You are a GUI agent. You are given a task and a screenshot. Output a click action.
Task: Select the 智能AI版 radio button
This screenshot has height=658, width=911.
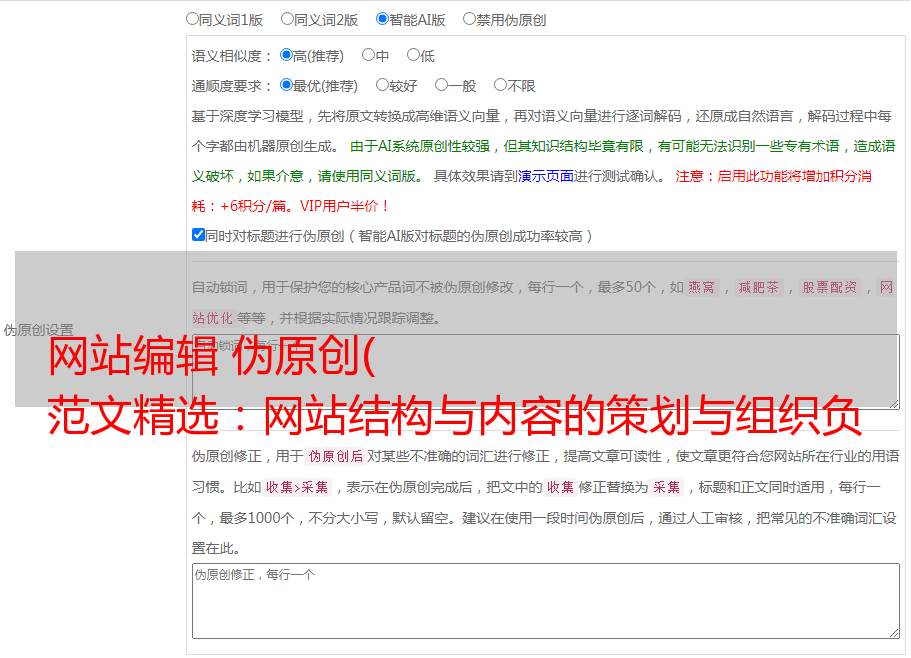[x=382, y=19]
